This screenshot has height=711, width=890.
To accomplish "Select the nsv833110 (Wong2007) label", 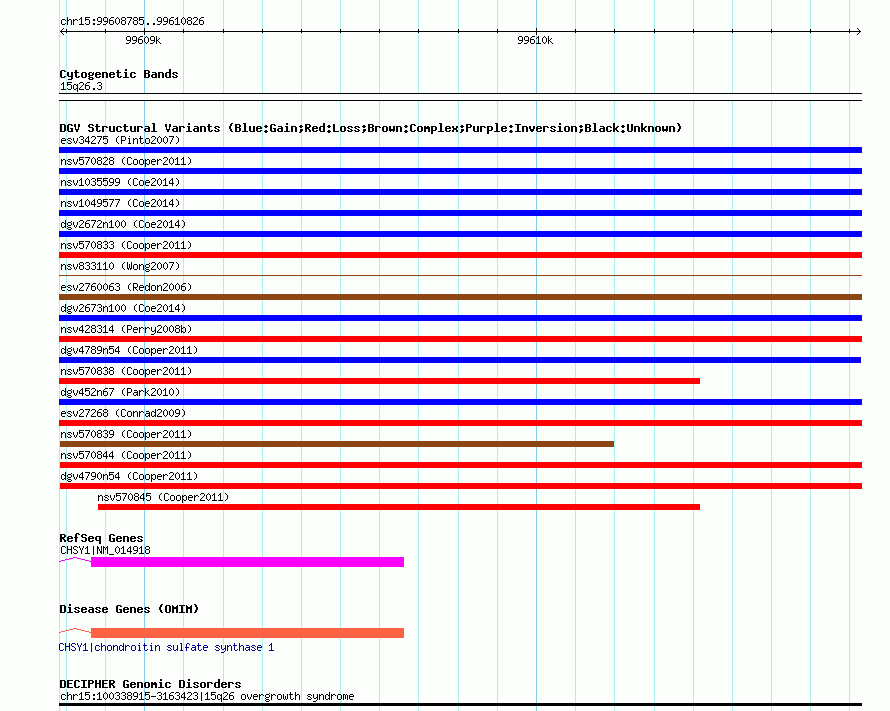I will (x=120, y=266).
